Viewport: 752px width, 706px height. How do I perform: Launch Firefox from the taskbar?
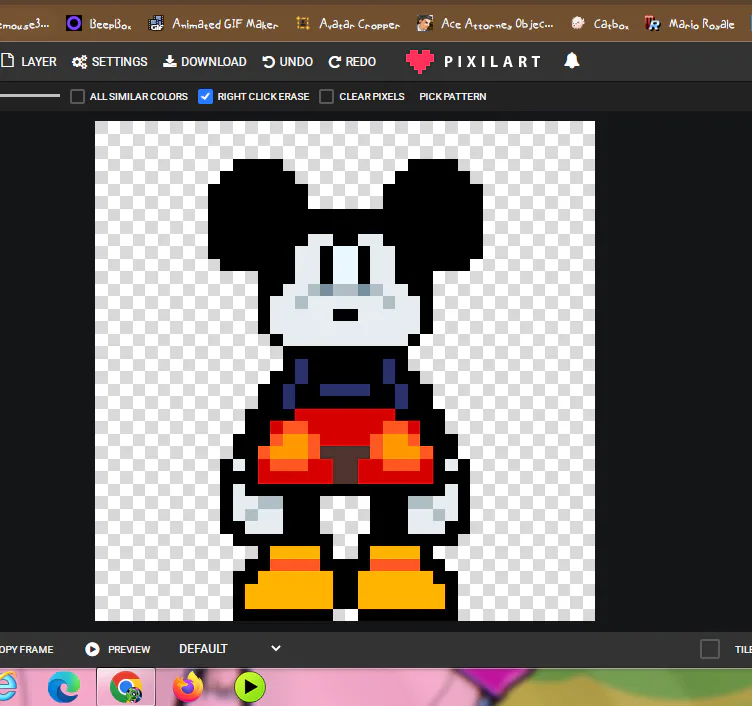[188, 687]
